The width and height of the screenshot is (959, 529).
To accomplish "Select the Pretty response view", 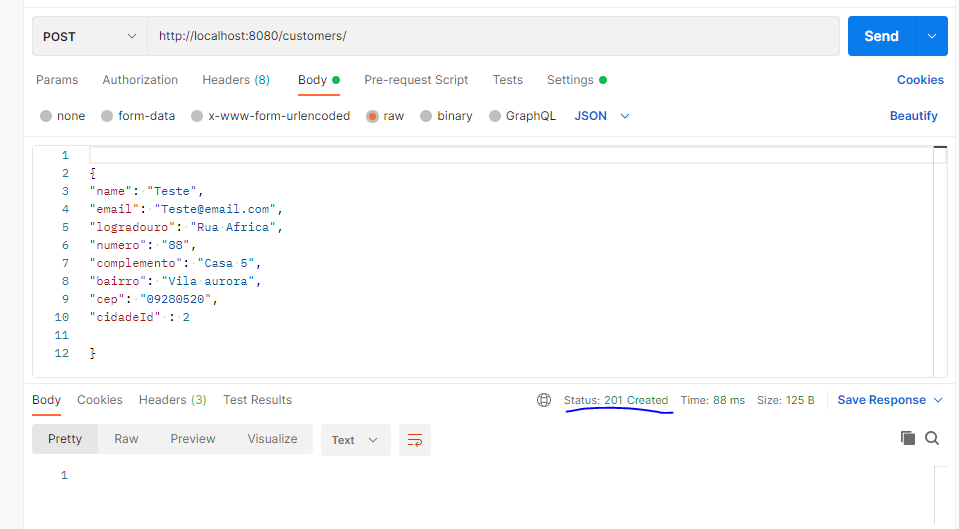I will pos(65,439).
